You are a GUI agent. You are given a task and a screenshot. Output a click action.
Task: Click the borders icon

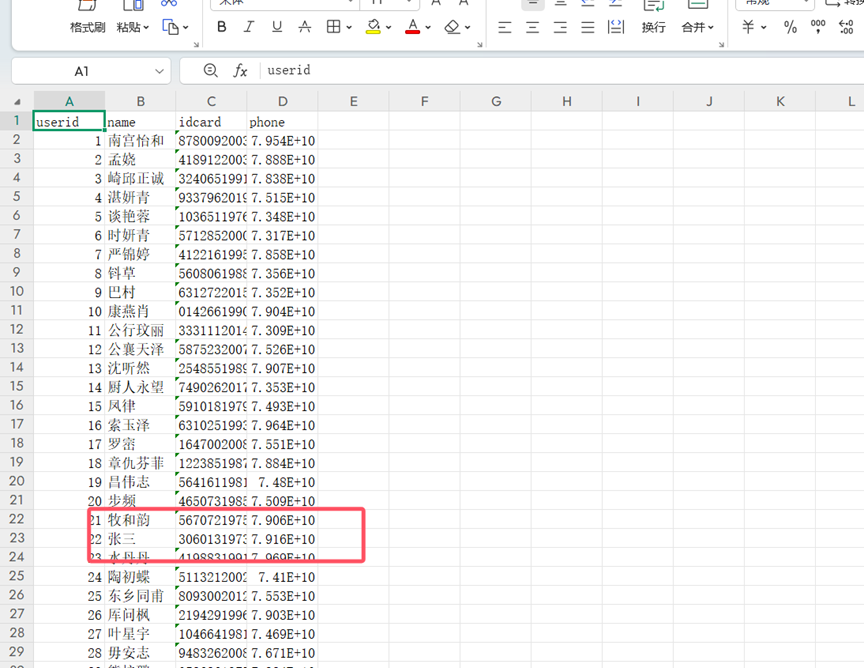pyautogui.click(x=334, y=27)
